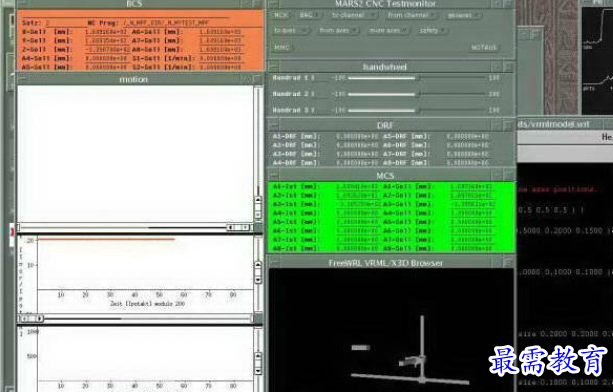
Task: Select the A3-Ist [mm] value in MCS
Action: tap(357, 204)
